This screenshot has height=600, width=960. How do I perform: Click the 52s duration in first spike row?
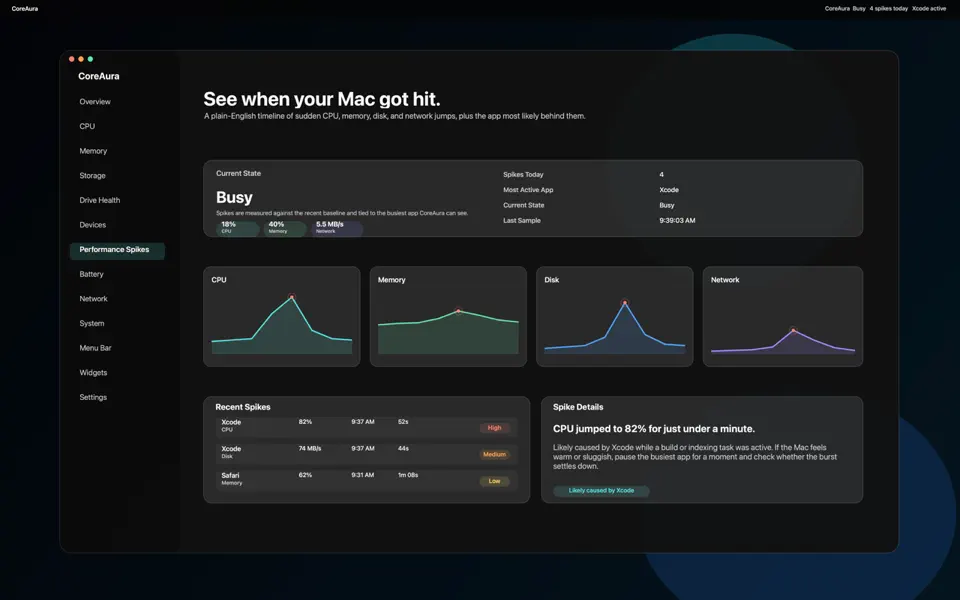[x=403, y=422]
